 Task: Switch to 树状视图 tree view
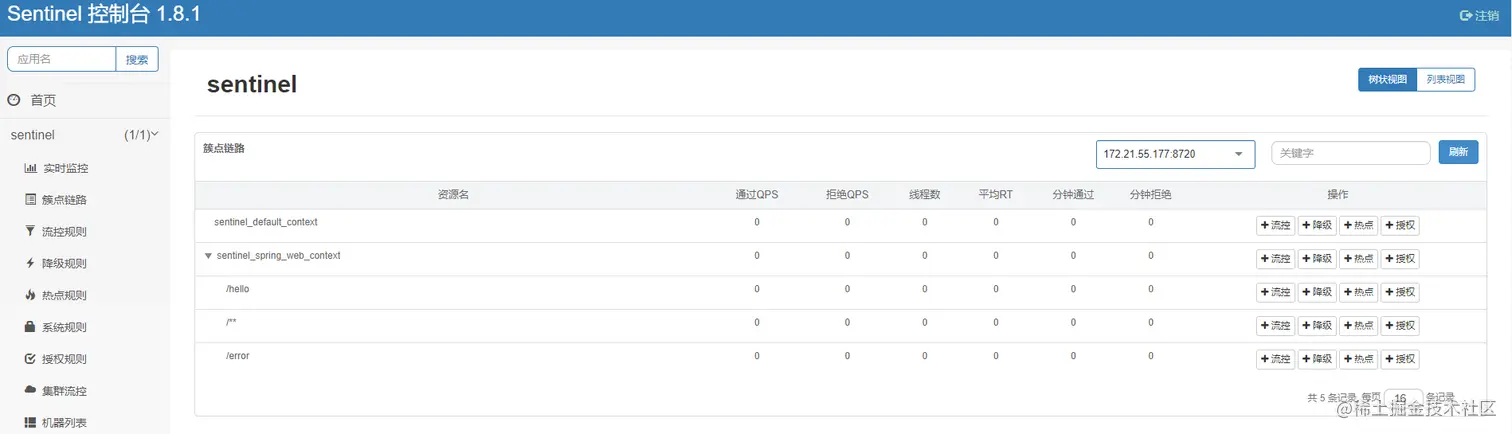(1387, 80)
